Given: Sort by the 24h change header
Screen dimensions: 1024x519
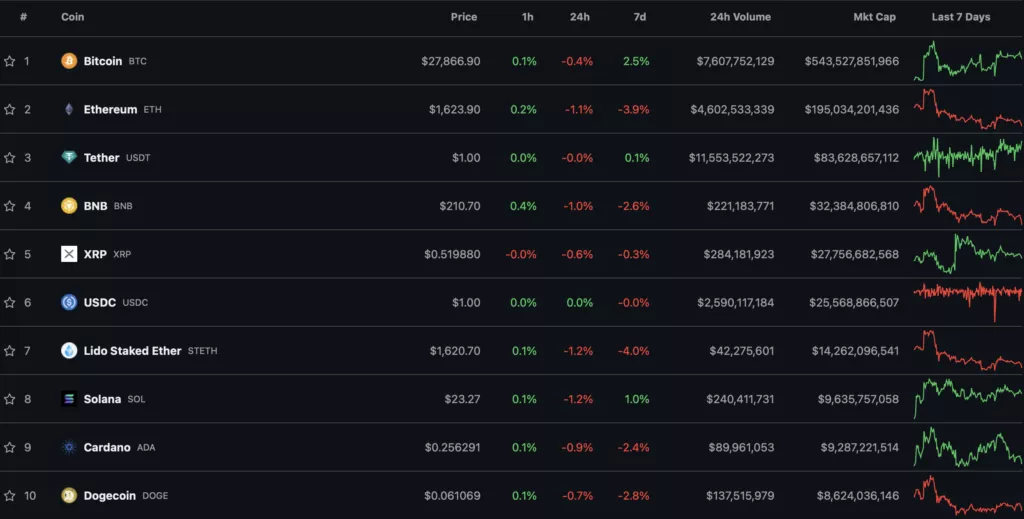Looking at the screenshot, I should point(580,17).
